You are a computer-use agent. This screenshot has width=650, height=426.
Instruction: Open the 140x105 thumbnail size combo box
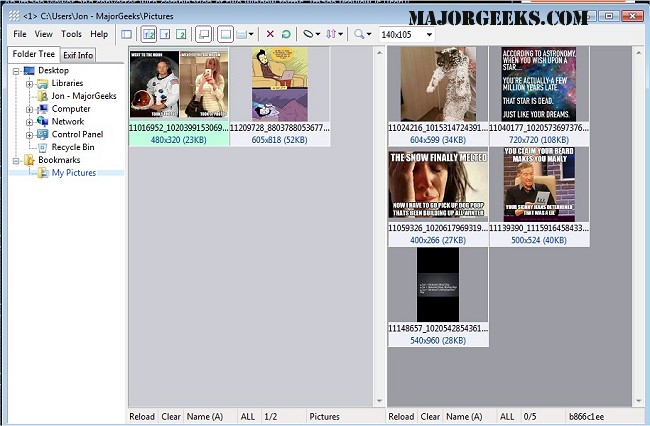click(407, 34)
